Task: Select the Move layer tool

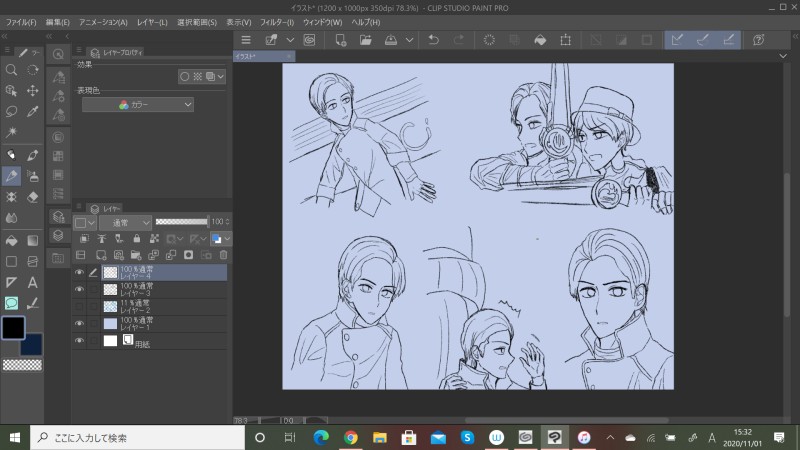Action: pyautogui.click(x=33, y=90)
